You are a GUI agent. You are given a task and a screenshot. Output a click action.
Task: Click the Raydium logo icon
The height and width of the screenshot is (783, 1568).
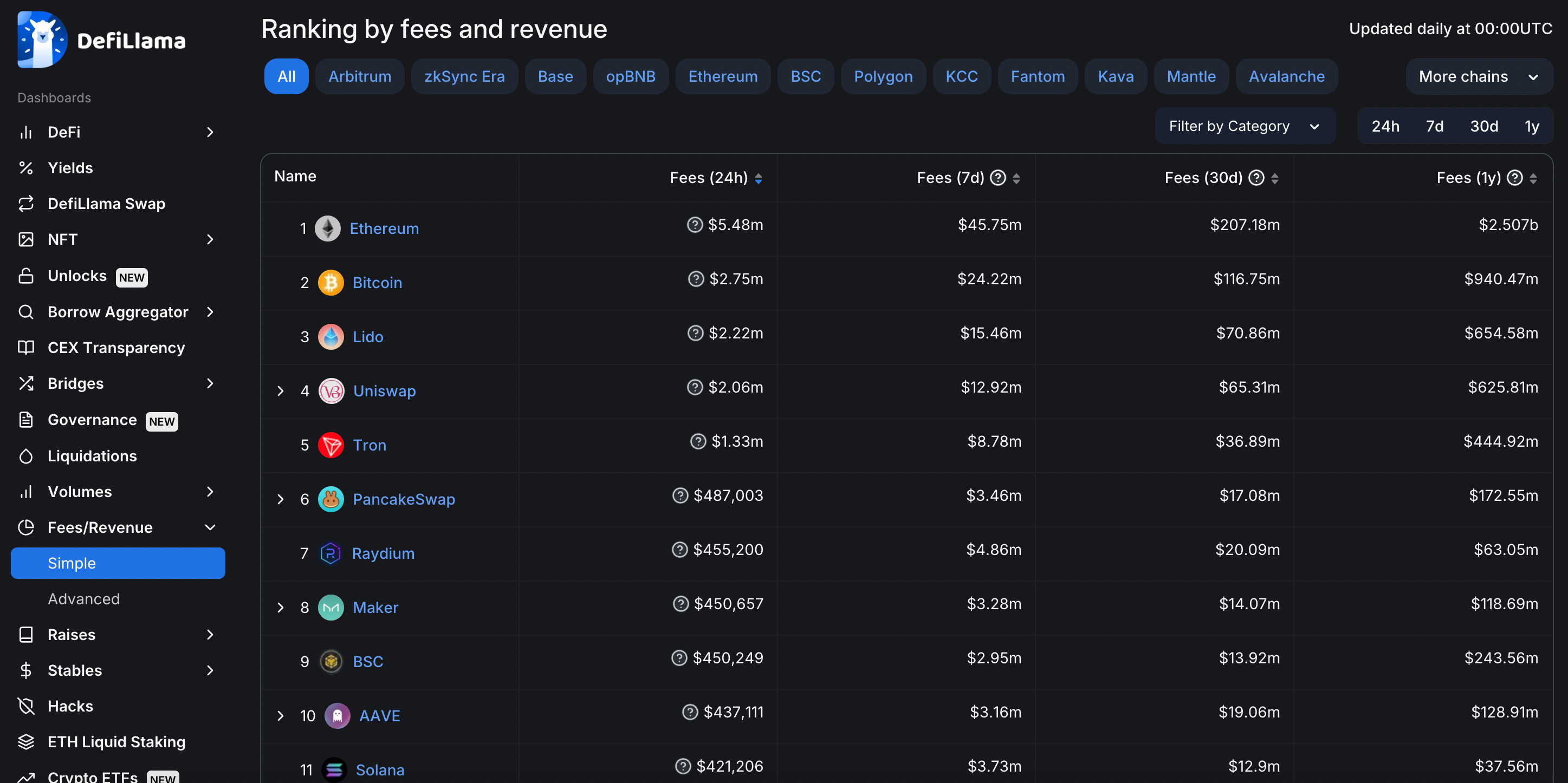(330, 553)
